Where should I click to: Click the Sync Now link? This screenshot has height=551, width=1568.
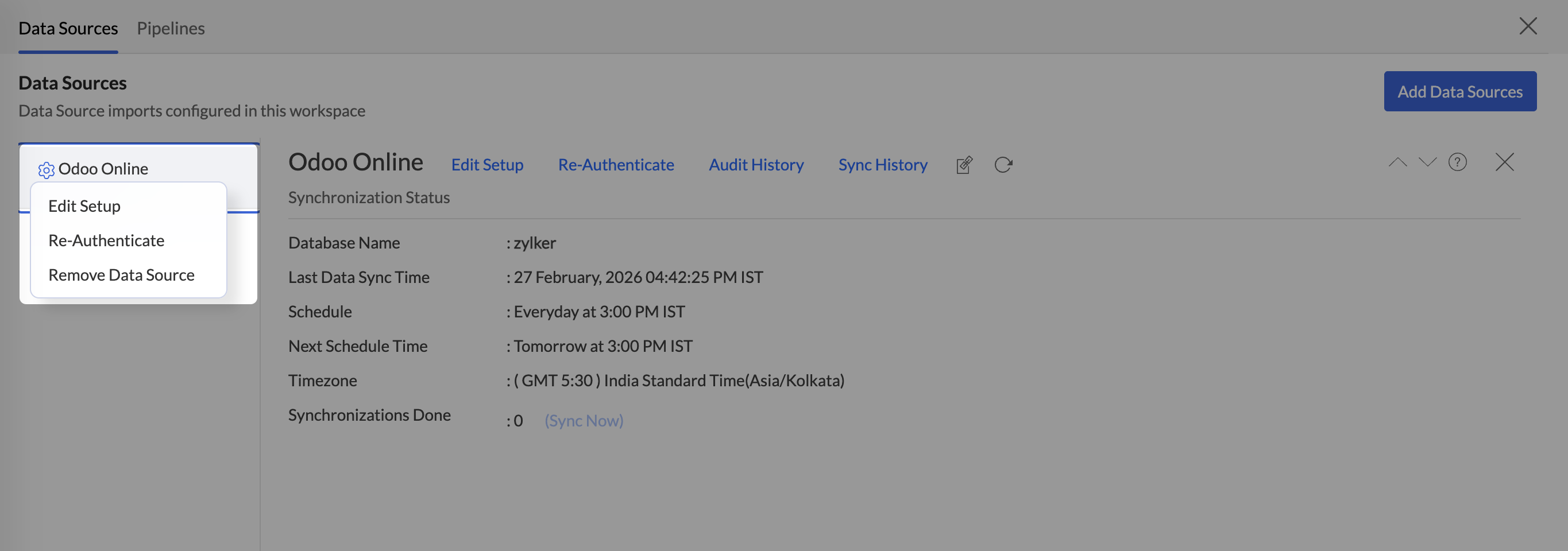[584, 420]
